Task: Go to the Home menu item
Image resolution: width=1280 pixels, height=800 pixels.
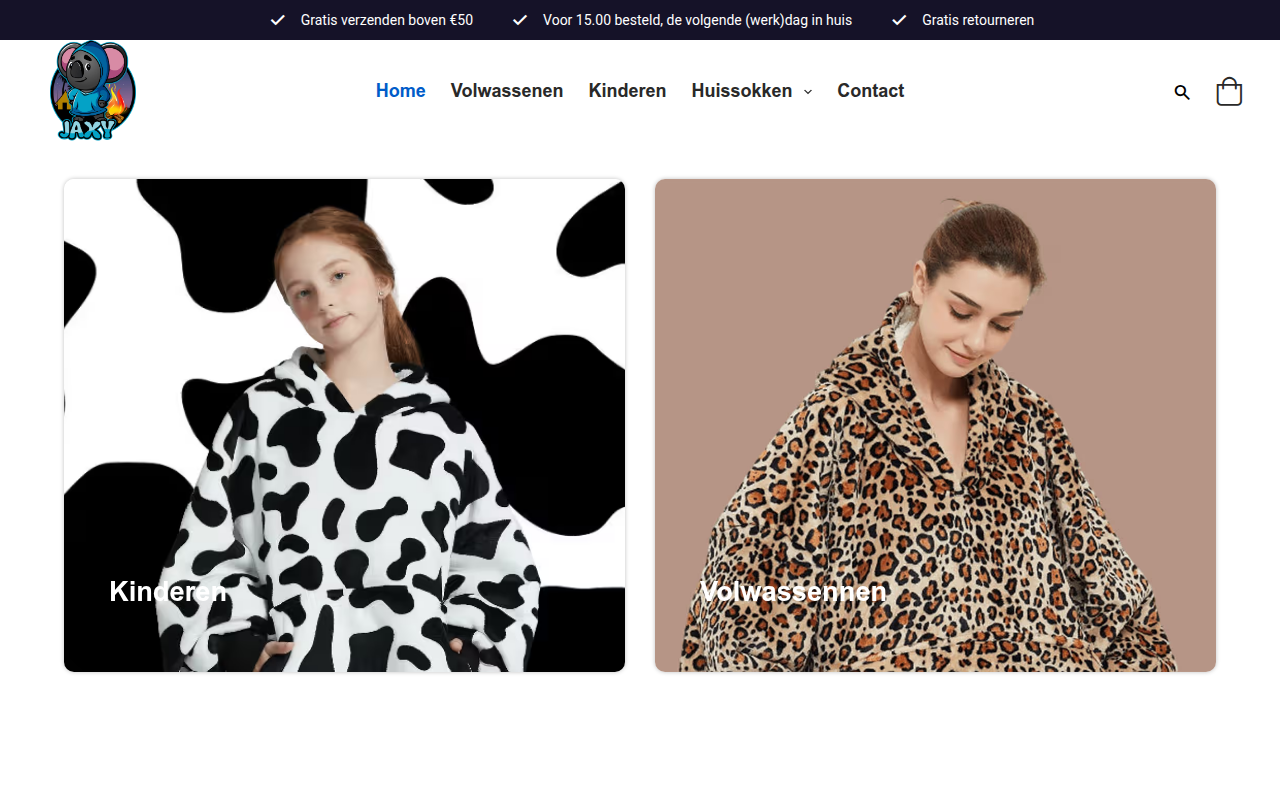Action: pyautogui.click(x=401, y=91)
